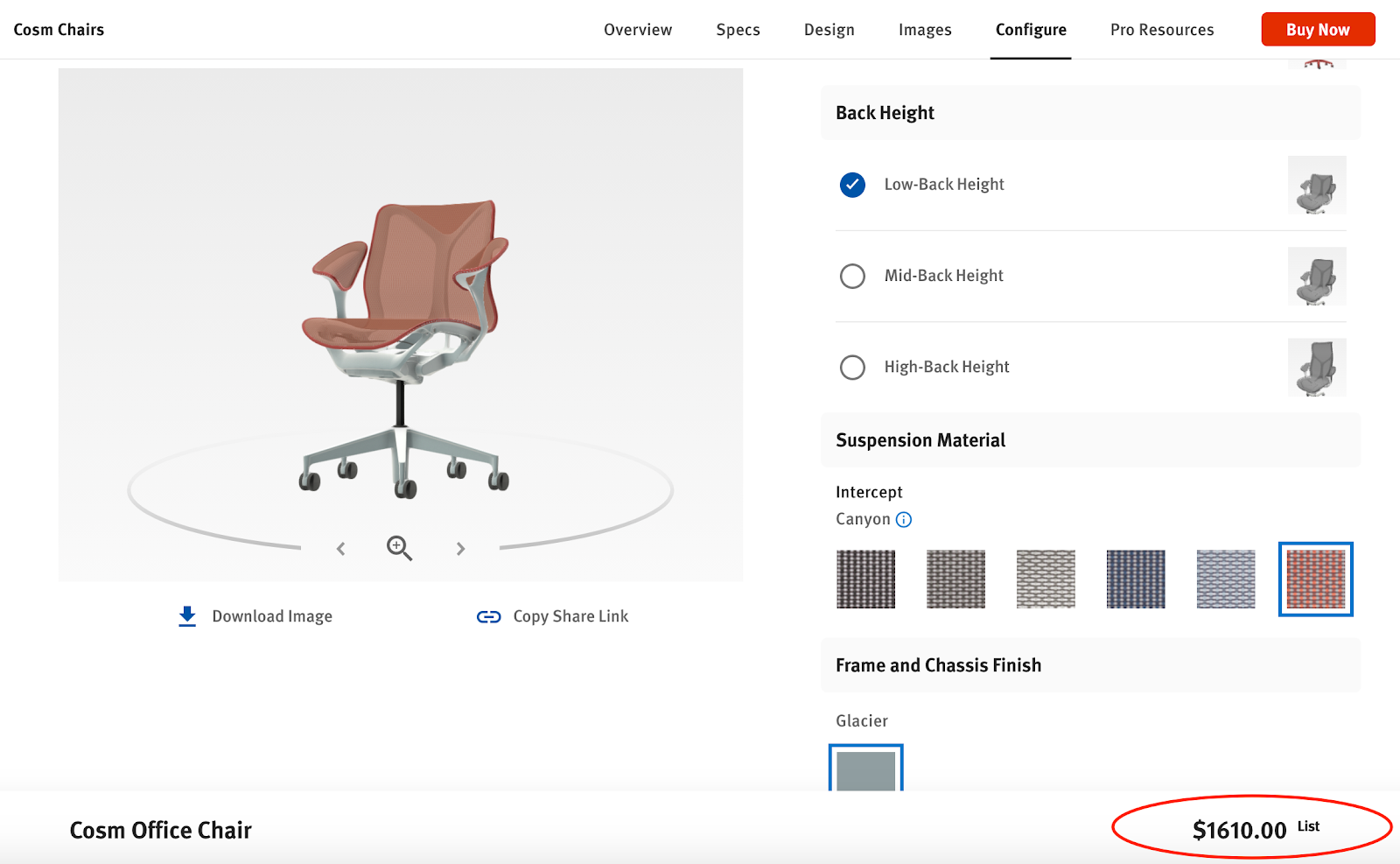Click the Copy Share Link text
Image resolution: width=1400 pixels, height=864 pixels.
pos(570,616)
